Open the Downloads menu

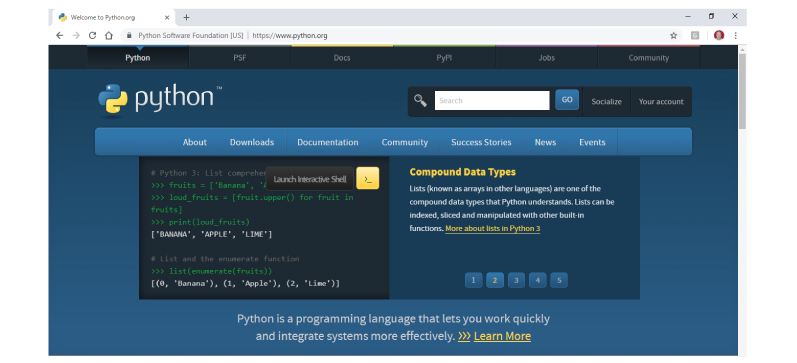pos(252,142)
